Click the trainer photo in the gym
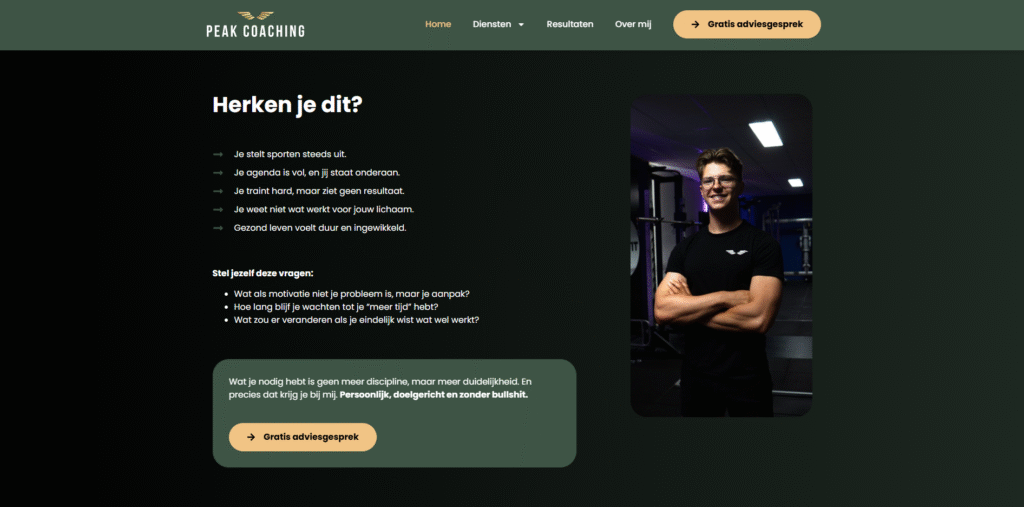This screenshot has height=507, width=1024. pos(722,255)
